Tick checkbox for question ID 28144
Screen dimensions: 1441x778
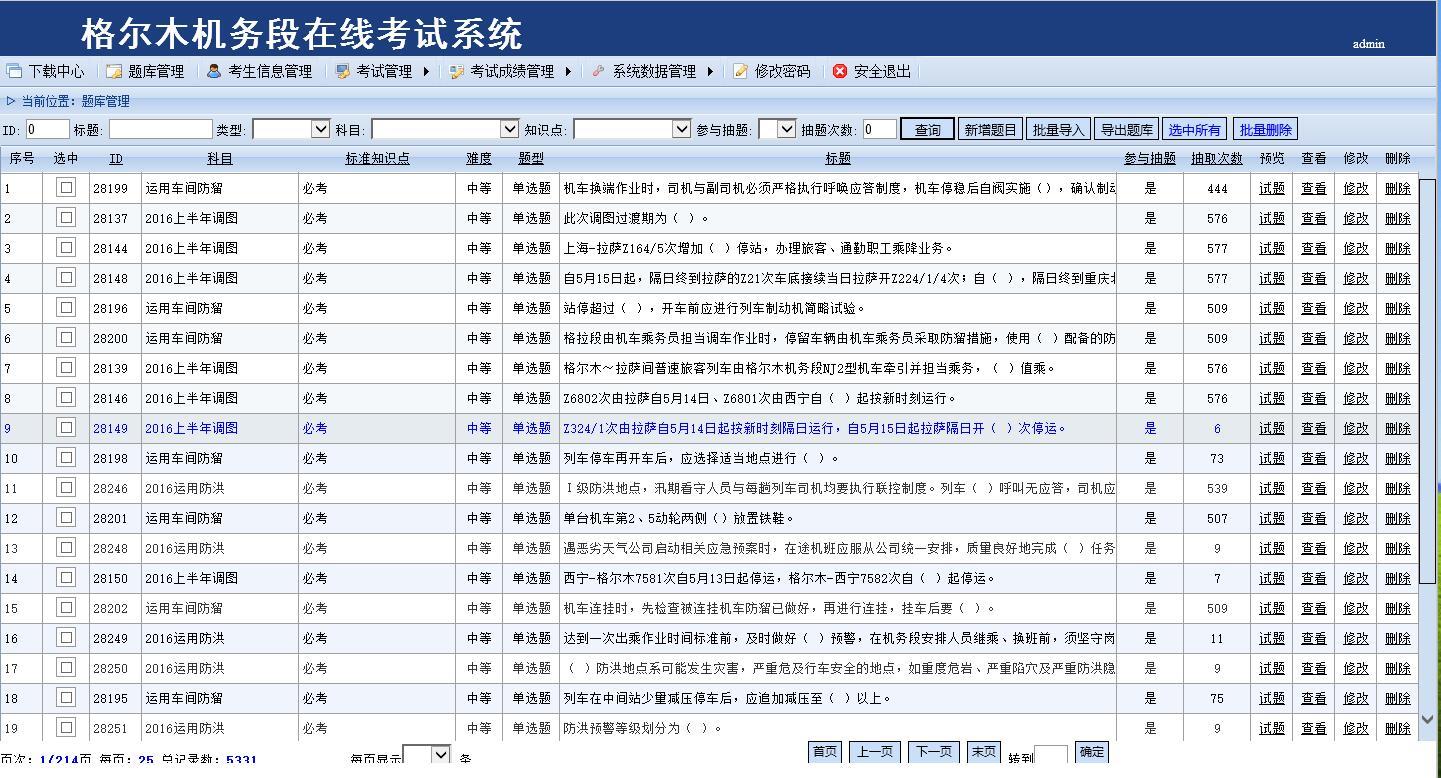coord(66,247)
